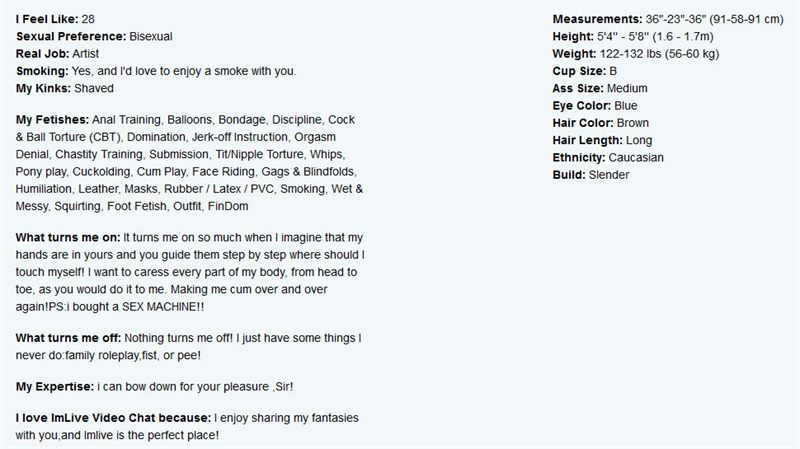Screen dimensions: 800x449
Task: Select the "Eye Color:" label
Action: [582, 106]
